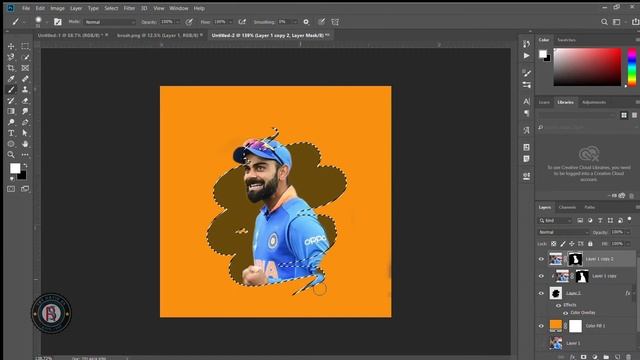
Task: Toggle the layer filter on/off switch
Action: coord(630,220)
